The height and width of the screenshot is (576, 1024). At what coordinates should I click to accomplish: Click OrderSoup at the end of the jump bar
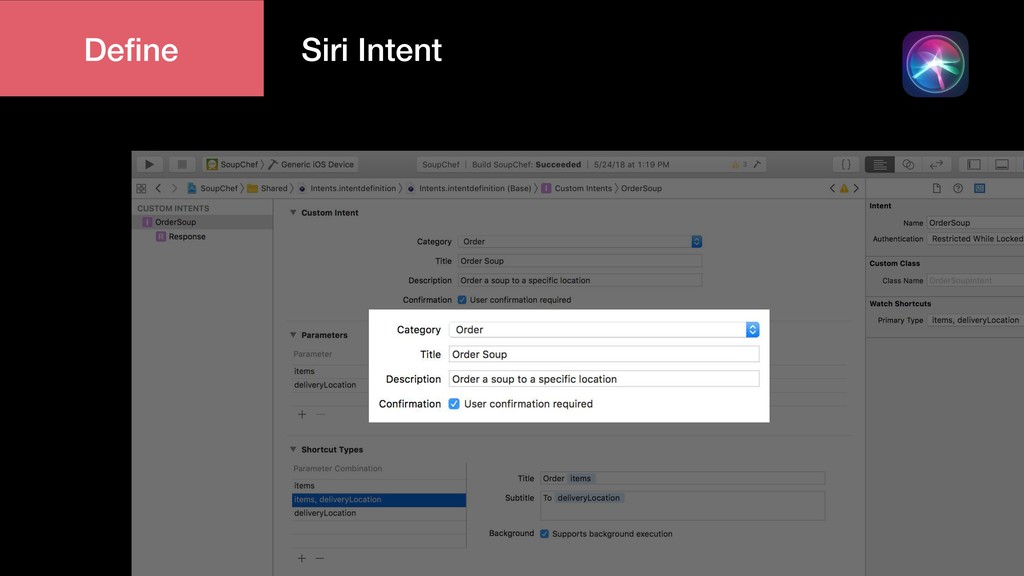tap(641, 188)
